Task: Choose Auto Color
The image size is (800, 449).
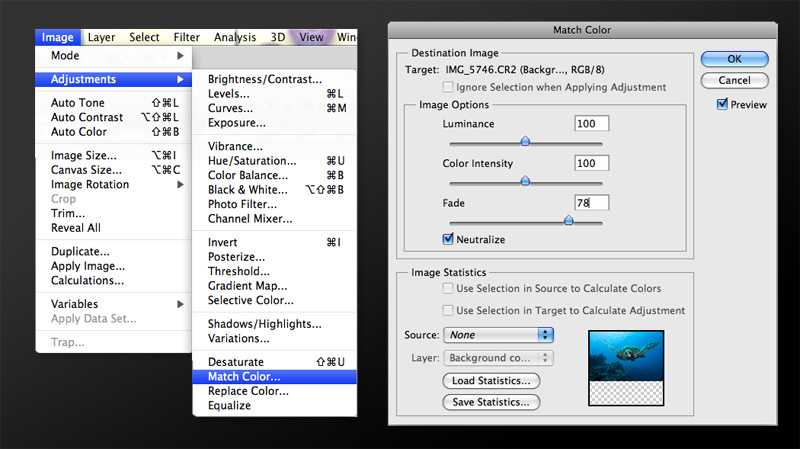Action: click(x=113, y=132)
